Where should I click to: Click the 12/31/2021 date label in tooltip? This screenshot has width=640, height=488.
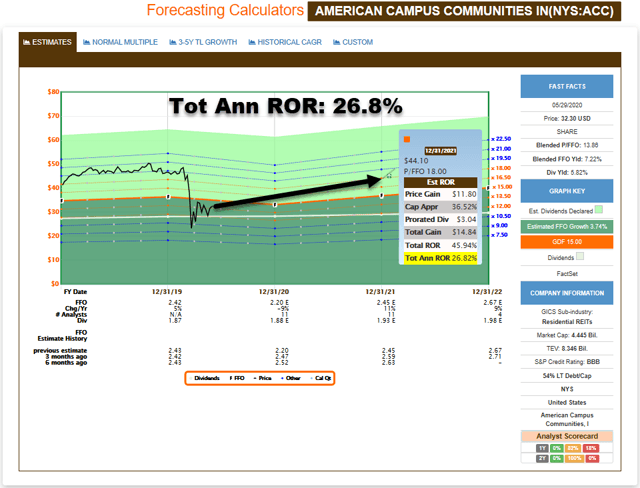coord(440,151)
